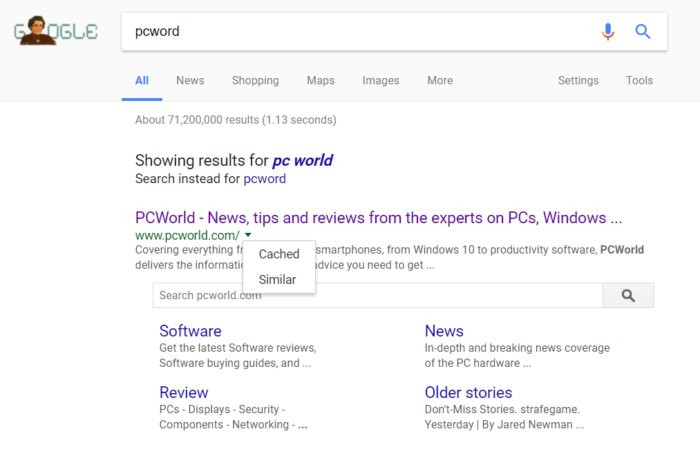The height and width of the screenshot is (465, 700).
Task: Select Cached from the popup menu
Action: 279,254
